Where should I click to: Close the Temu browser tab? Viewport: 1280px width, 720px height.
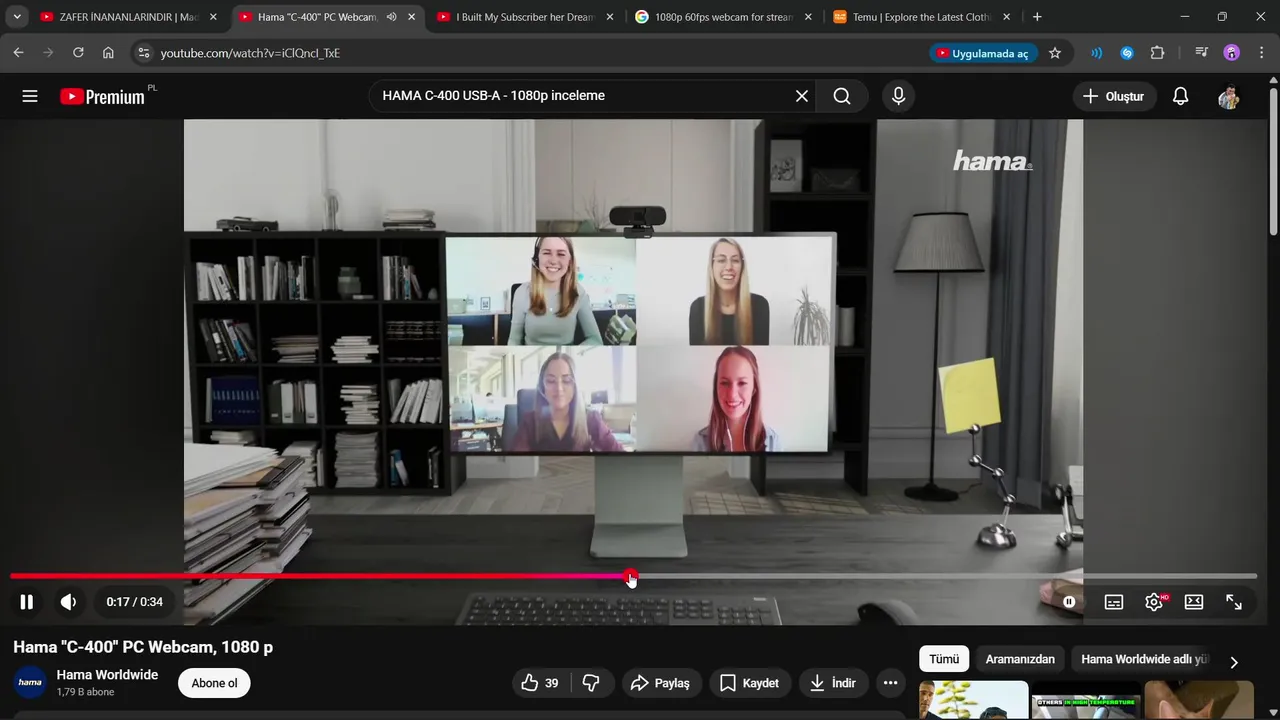[1006, 17]
